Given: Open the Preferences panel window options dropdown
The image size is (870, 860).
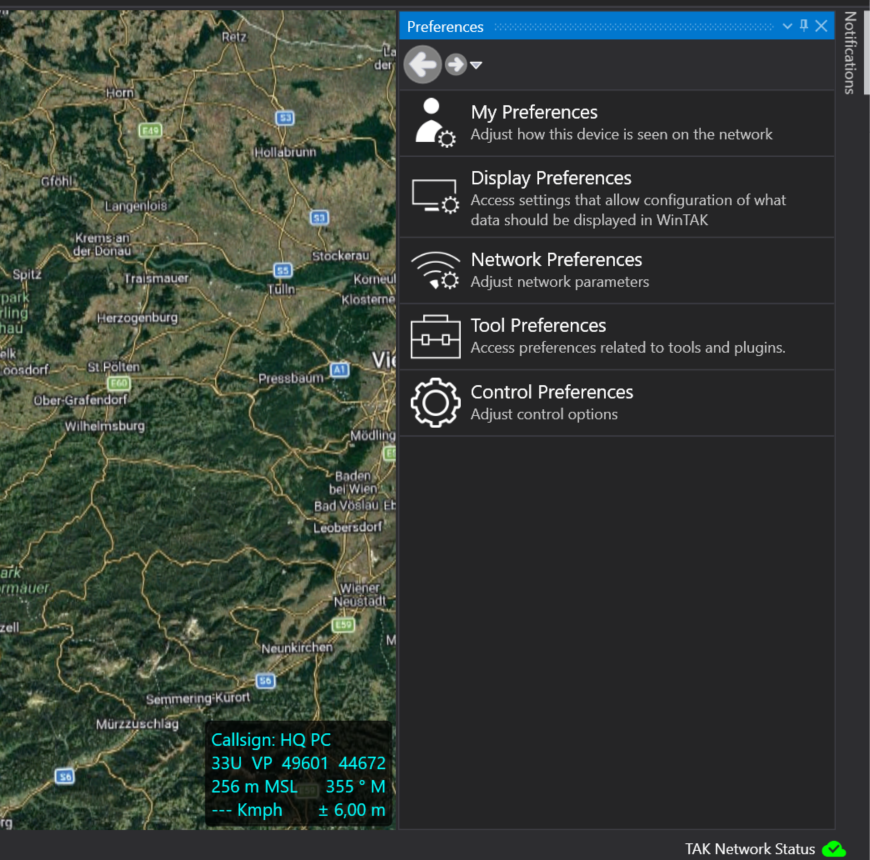Looking at the screenshot, I should [x=787, y=26].
